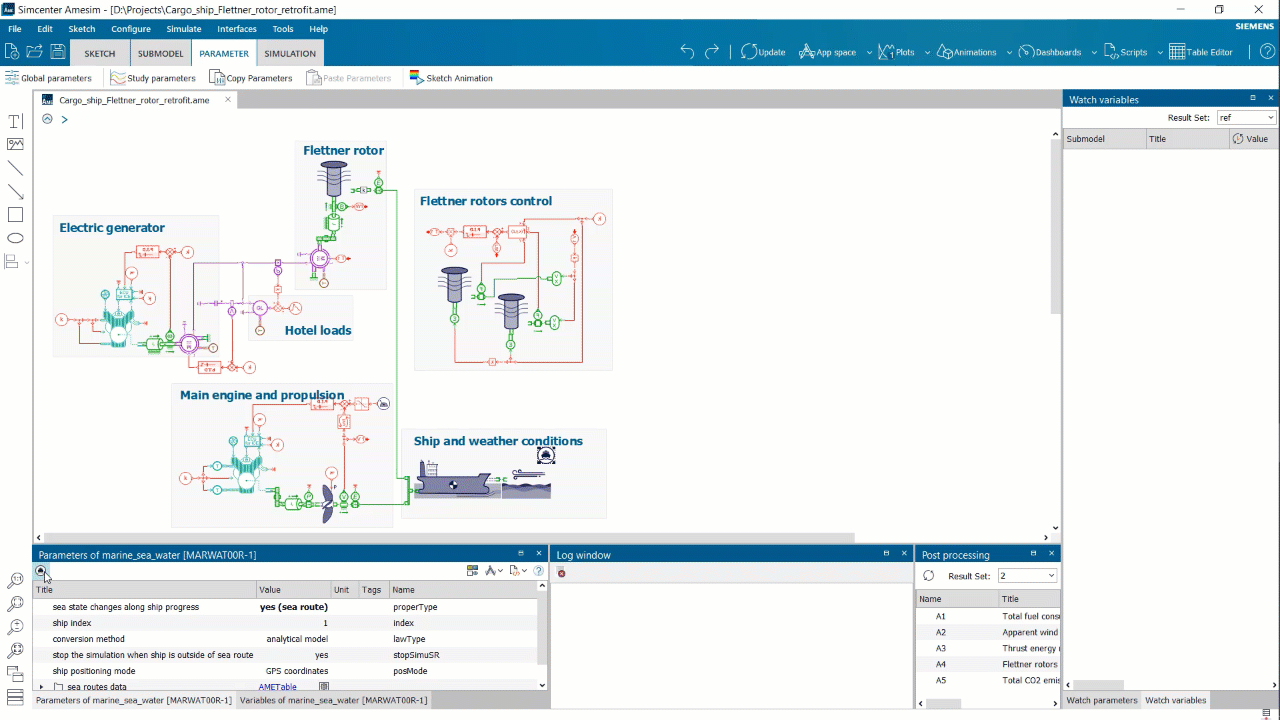Viewport: 1280px width, 720px height.
Task: Open the Table Editor
Action: click(x=1201, y=52)
